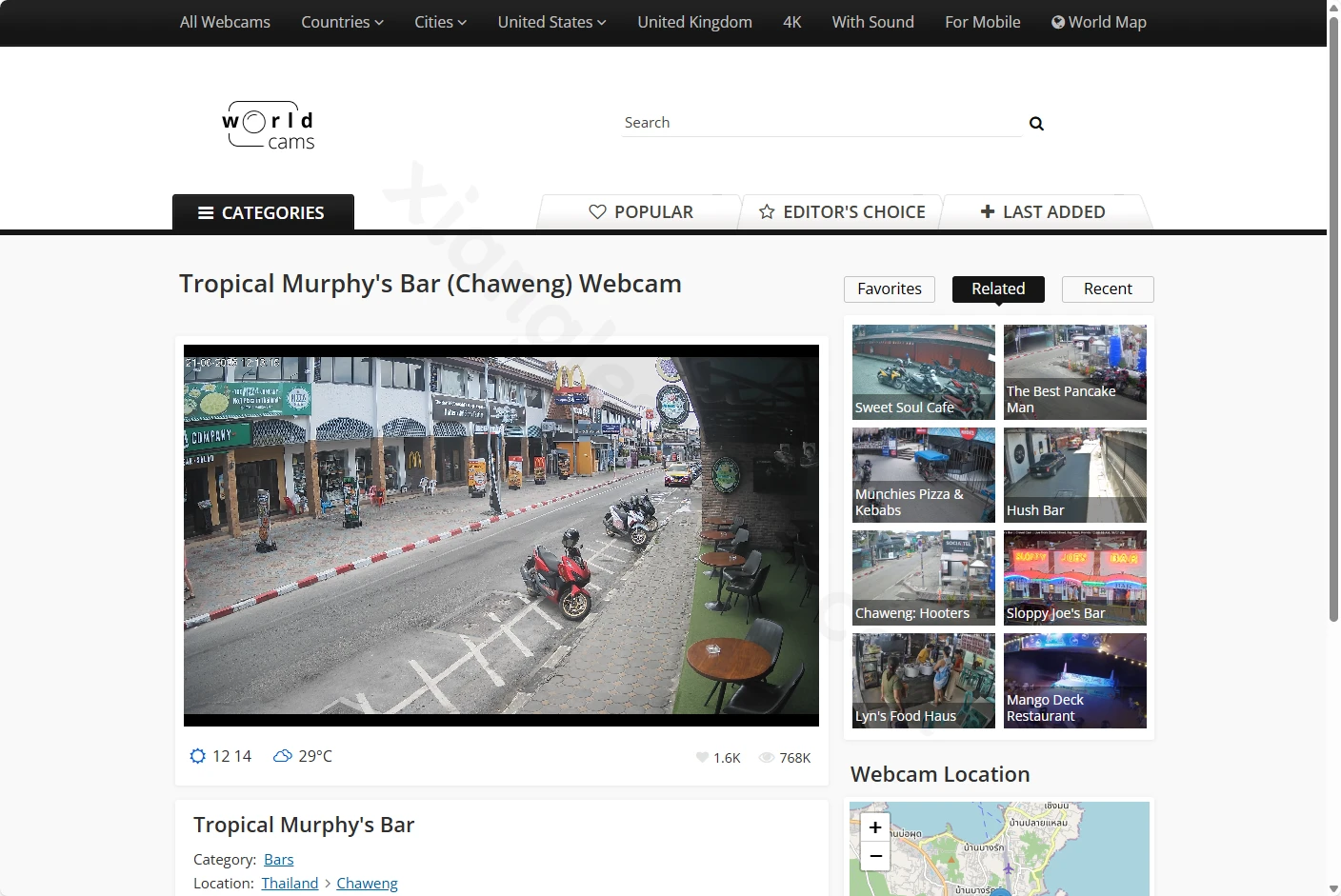Click the eye views icon
The height and width of the screenshot is (896, 1341).
coord(767,758)
